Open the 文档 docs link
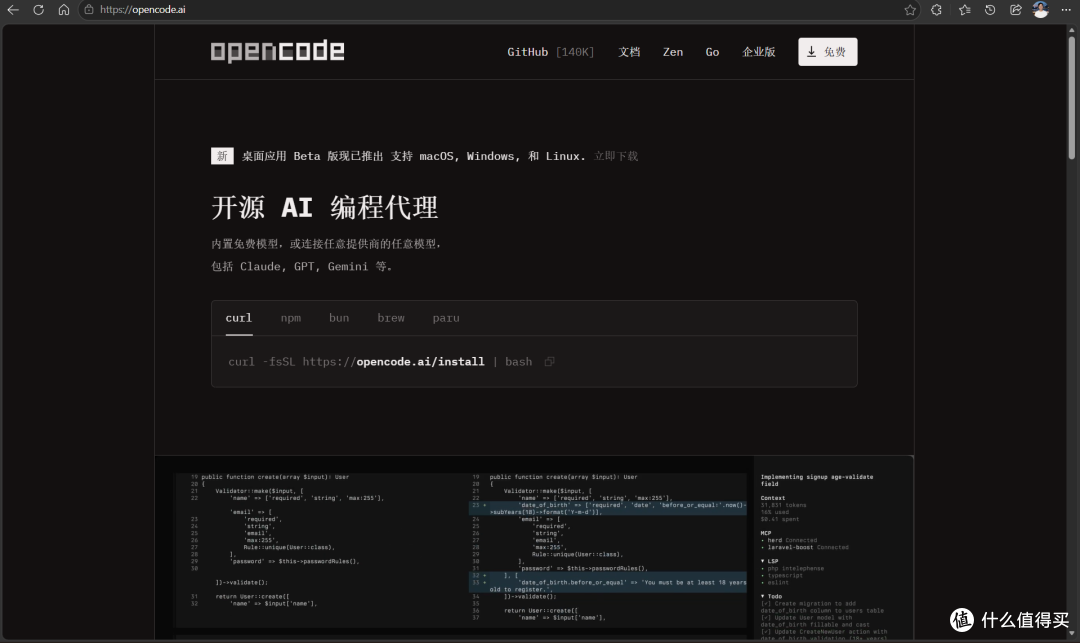The image size is (1080, 643). coord(629,52)
